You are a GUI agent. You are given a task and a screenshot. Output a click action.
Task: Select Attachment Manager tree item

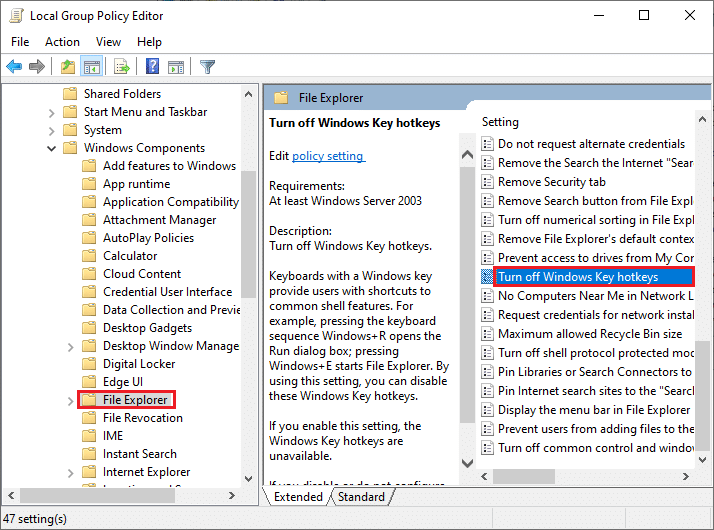click(159, 220)
